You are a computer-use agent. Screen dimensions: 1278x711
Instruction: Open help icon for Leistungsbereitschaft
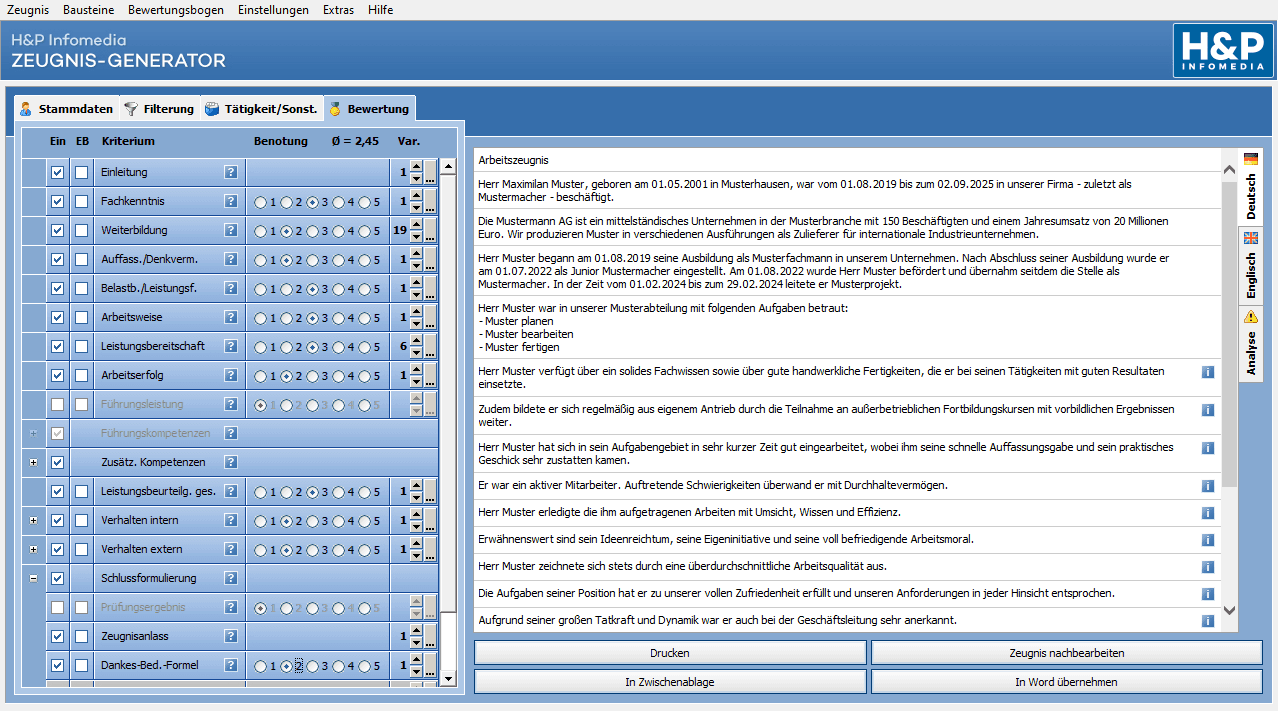pyautogui.click(x=230, y=346)
